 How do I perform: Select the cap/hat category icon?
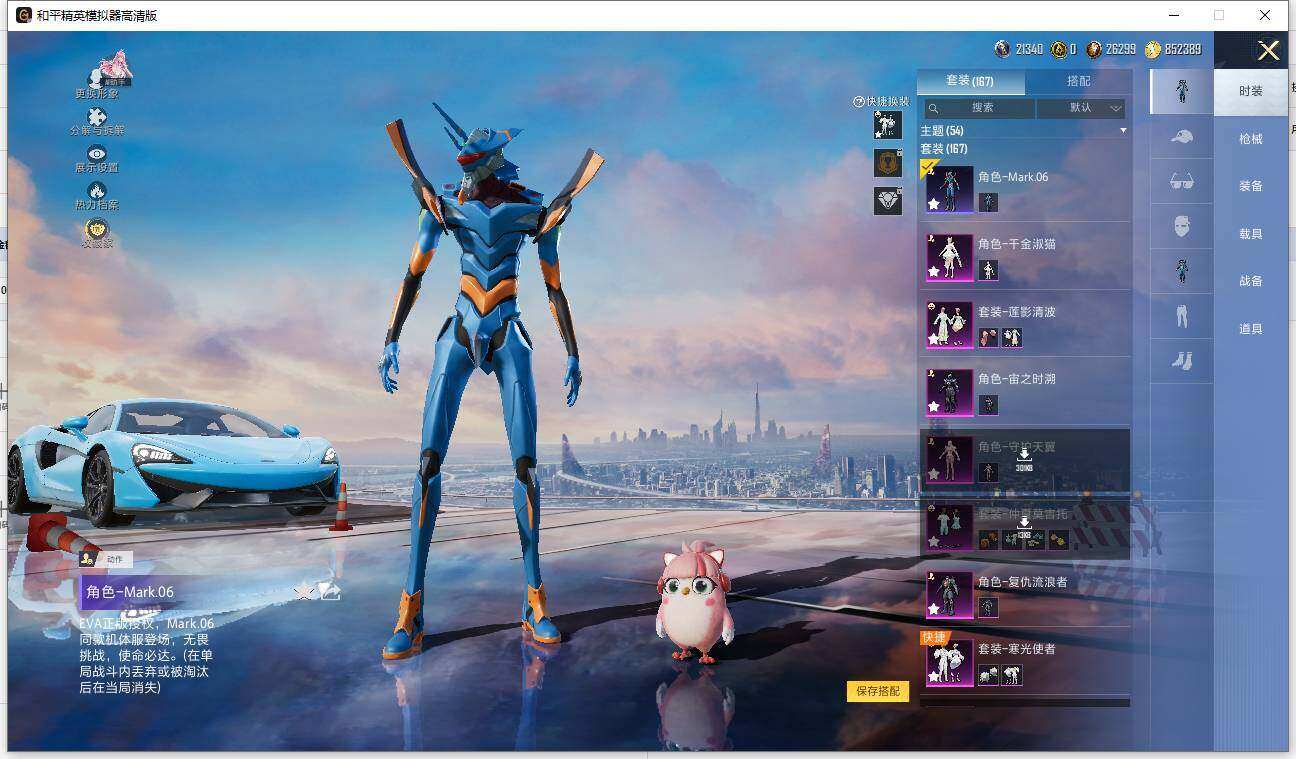tap(1182, 136)
